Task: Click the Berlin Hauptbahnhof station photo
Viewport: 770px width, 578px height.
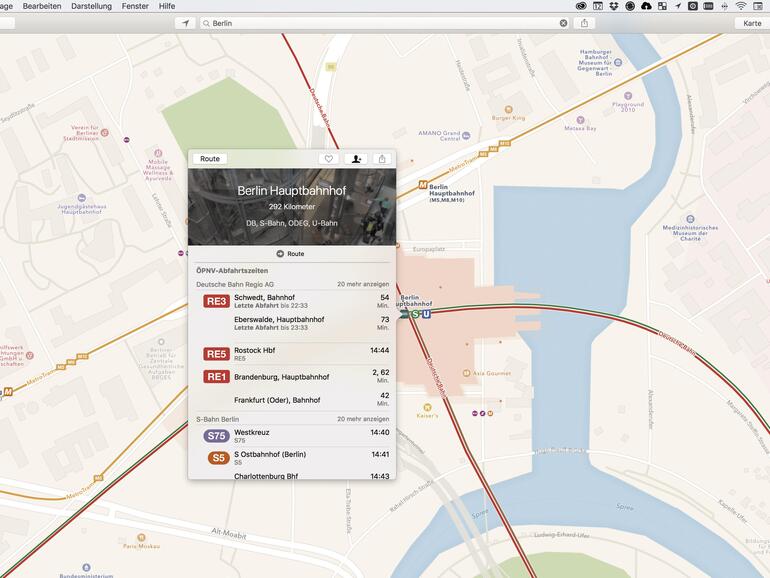Action: (292, 207)
